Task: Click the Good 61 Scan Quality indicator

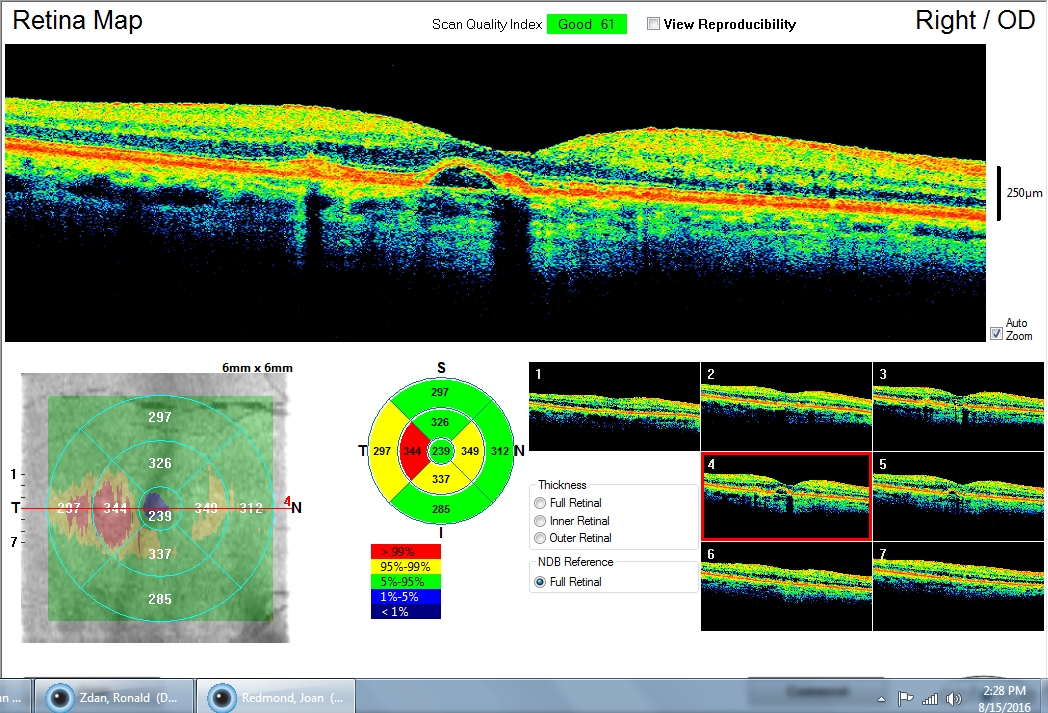Action: pos(587,24)
